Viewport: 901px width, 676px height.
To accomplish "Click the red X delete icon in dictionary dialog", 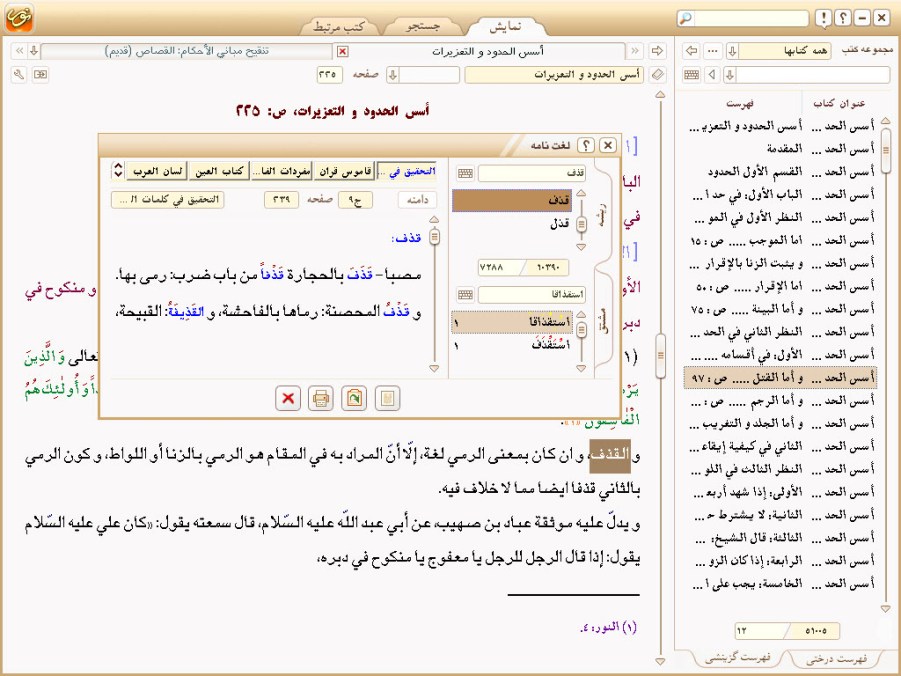I will pyautogui.click(x=288, y=398).
